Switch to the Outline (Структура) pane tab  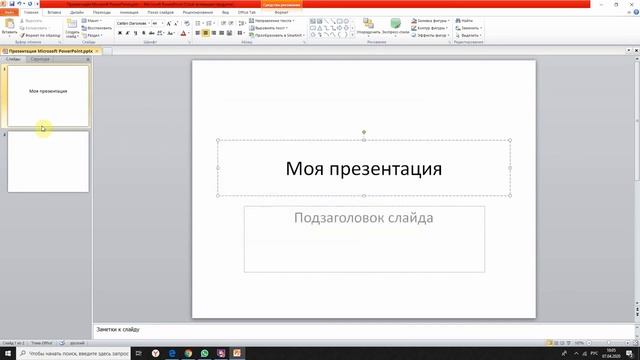pyautogui.click(x=40, y=59)
